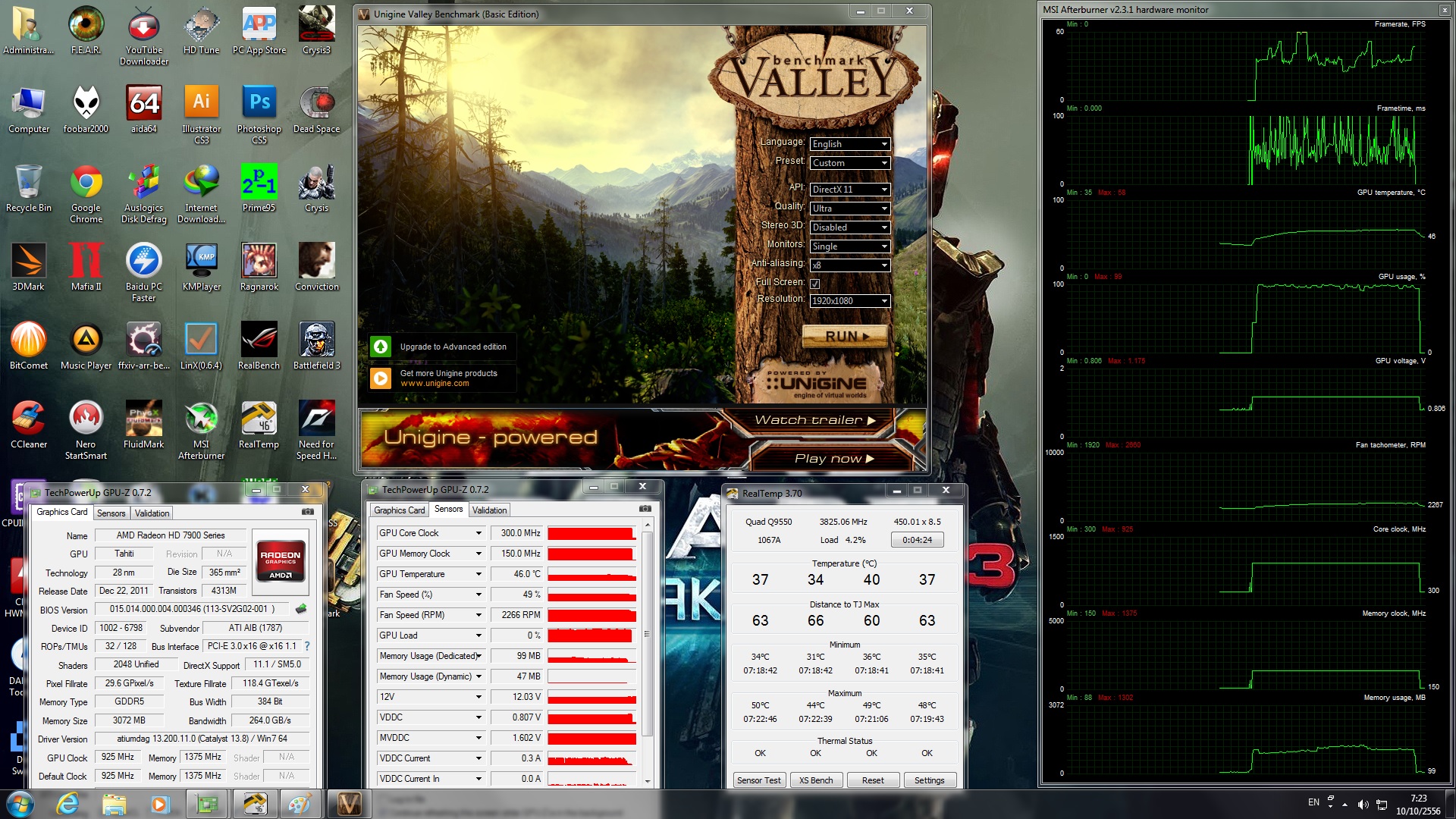Click XS Bench button in RealTemp
The image size is (1456, 819).
point(816,780)
